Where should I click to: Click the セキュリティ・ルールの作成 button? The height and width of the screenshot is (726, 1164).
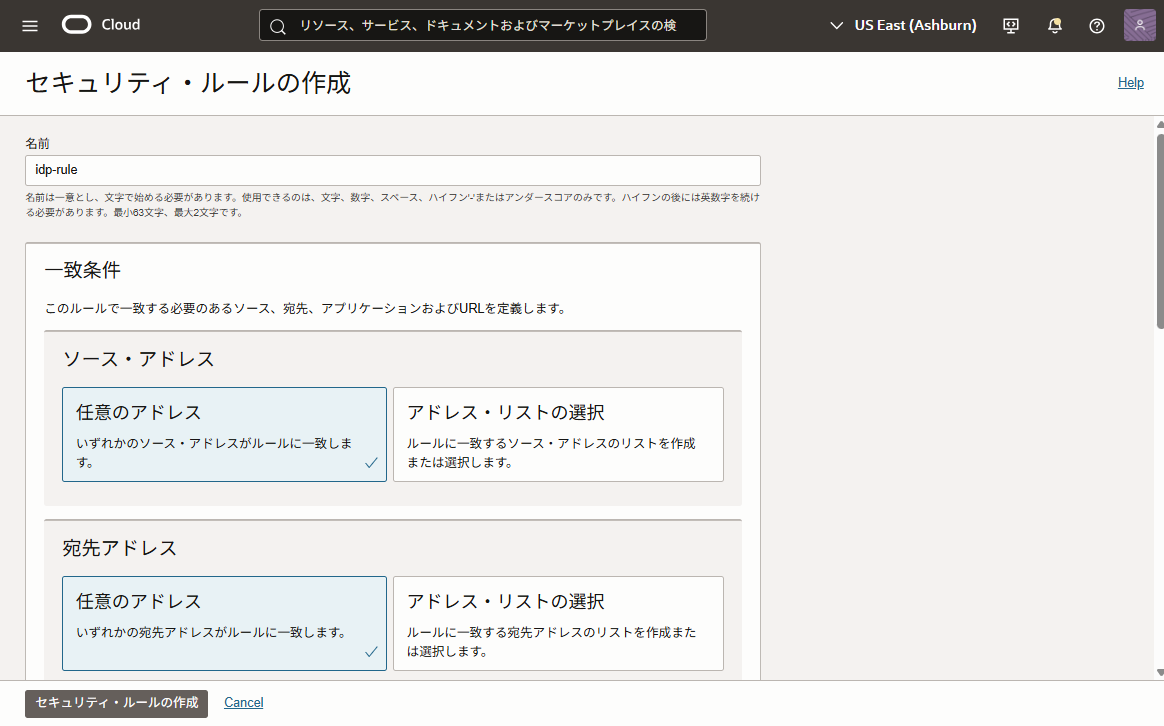116,703
